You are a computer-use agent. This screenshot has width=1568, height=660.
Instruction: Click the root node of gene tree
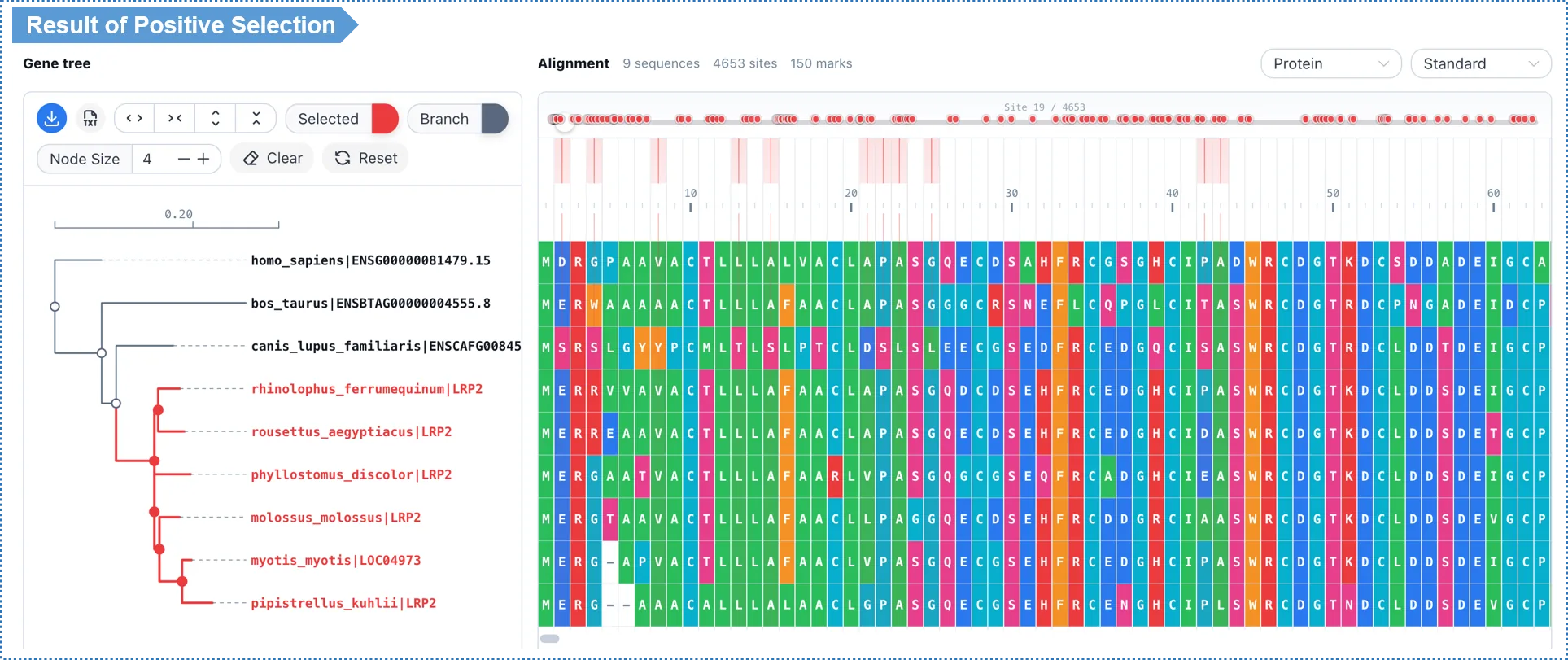[55, 307]
